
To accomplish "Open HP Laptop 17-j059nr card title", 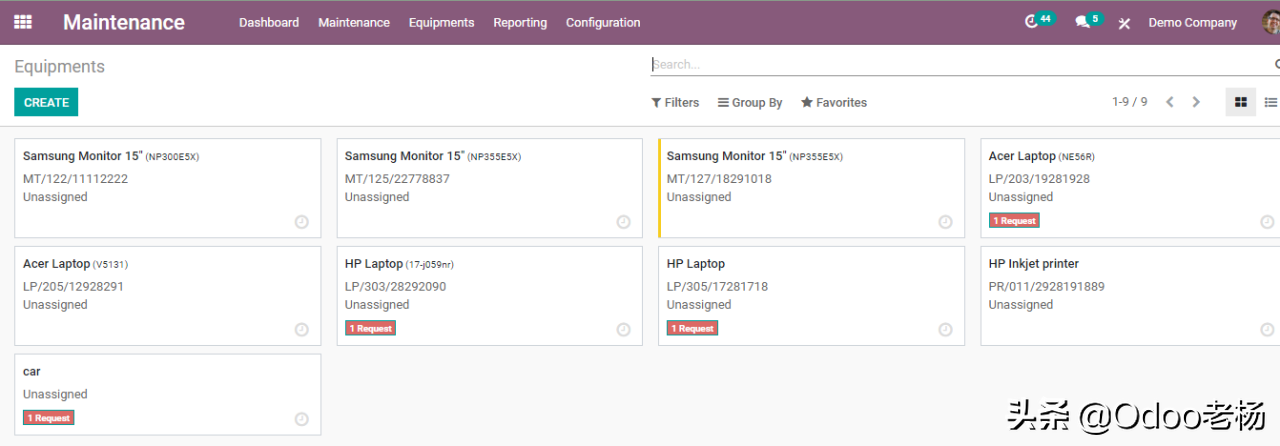I will 399,264.
